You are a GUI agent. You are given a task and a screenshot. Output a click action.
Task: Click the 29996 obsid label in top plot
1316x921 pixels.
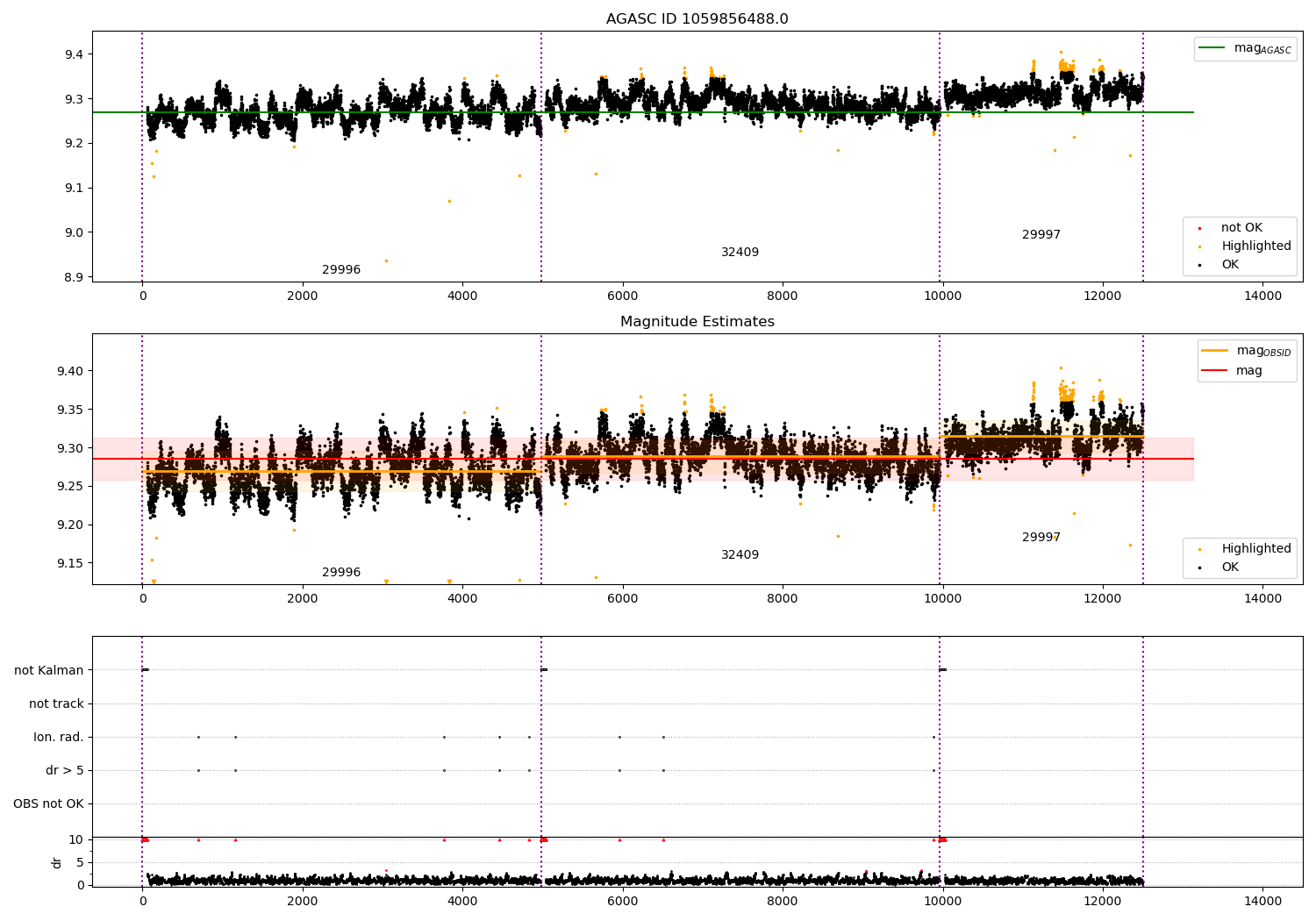click(341, 270)
